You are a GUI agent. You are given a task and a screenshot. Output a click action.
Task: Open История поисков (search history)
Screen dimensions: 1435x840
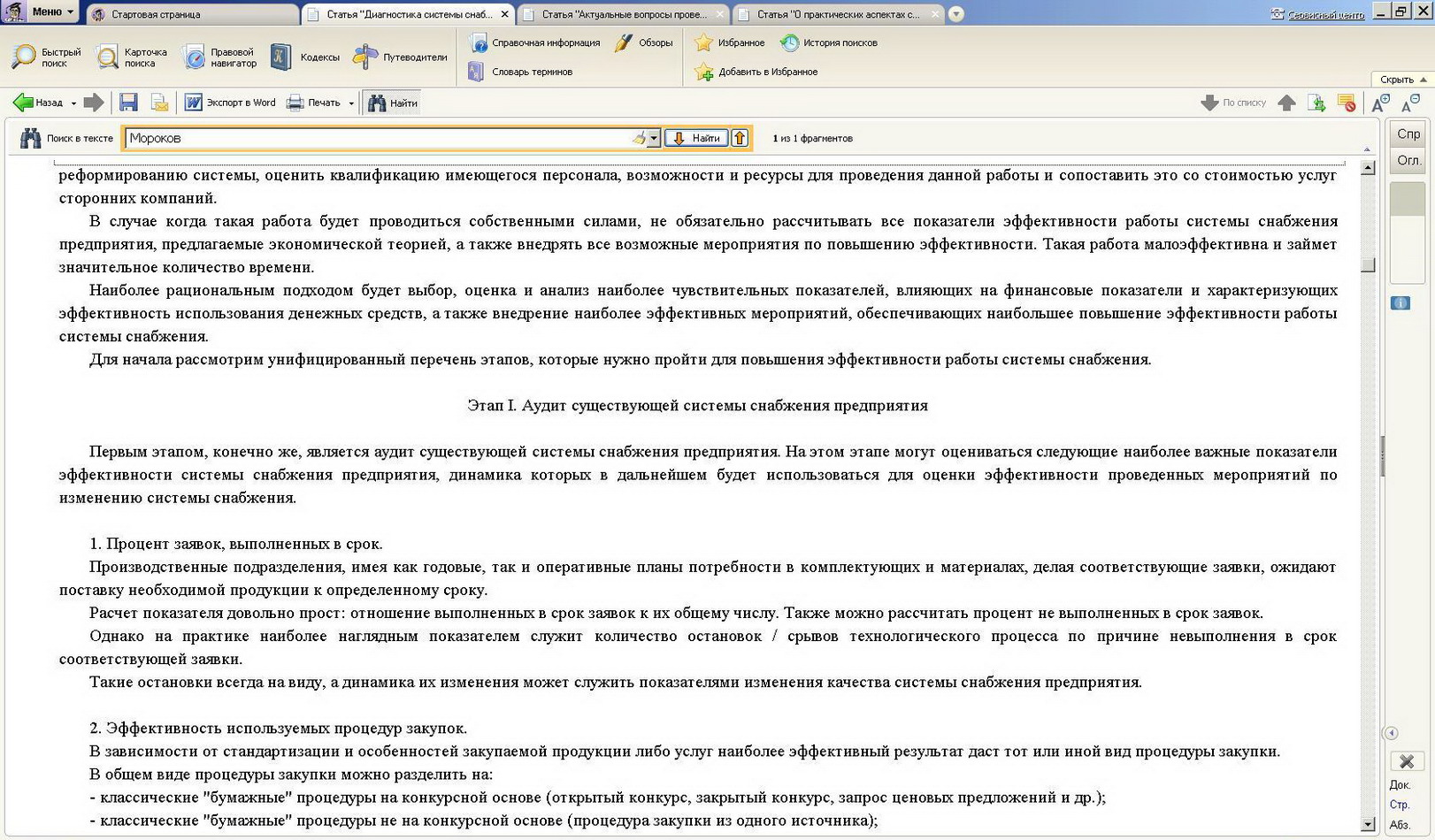click(x=829, y=42)
